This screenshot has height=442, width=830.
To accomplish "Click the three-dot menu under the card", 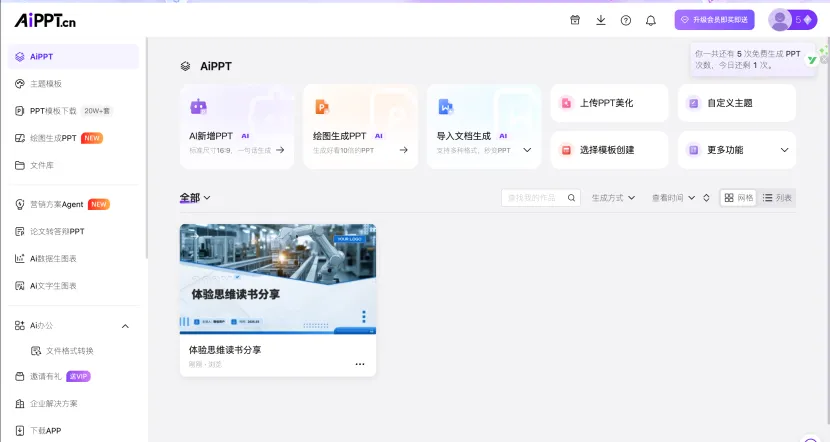I will click(x=360, y=364).
